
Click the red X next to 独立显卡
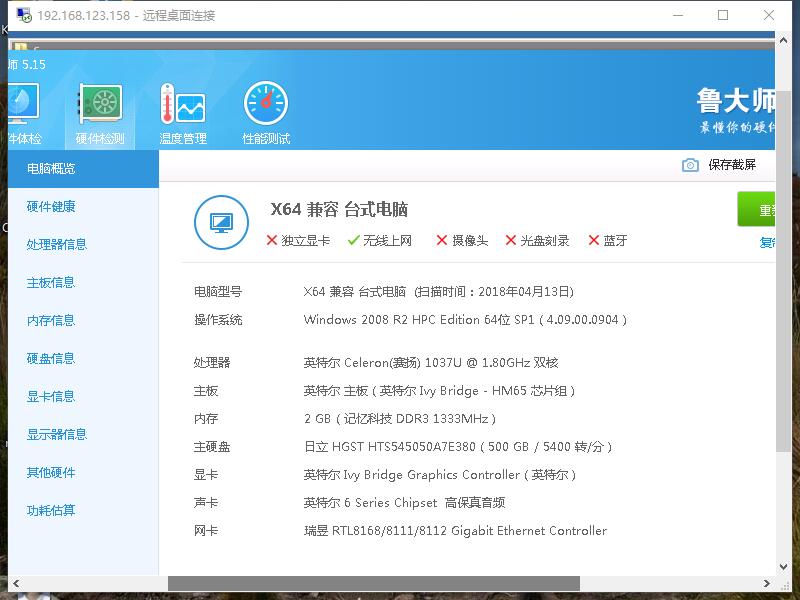(272, 240)
